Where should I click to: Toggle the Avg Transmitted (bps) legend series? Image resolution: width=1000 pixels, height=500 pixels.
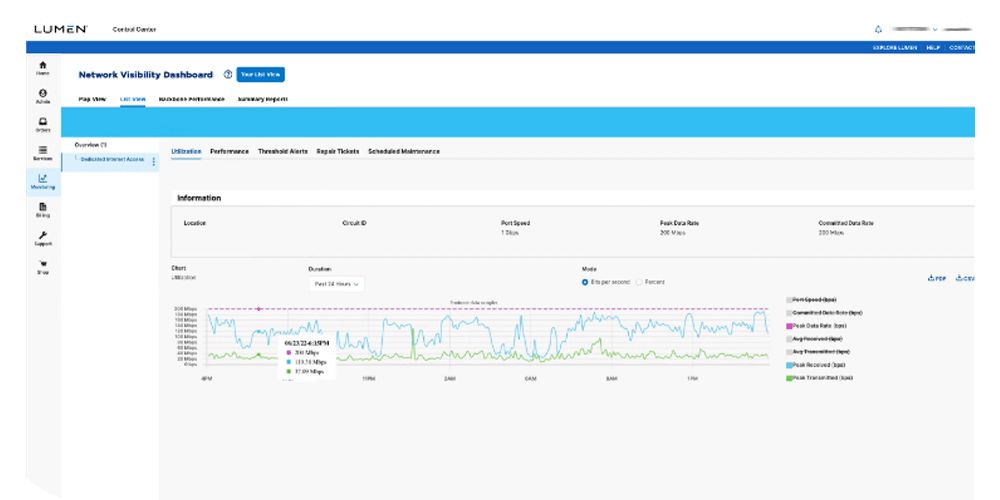click(818, 351)
